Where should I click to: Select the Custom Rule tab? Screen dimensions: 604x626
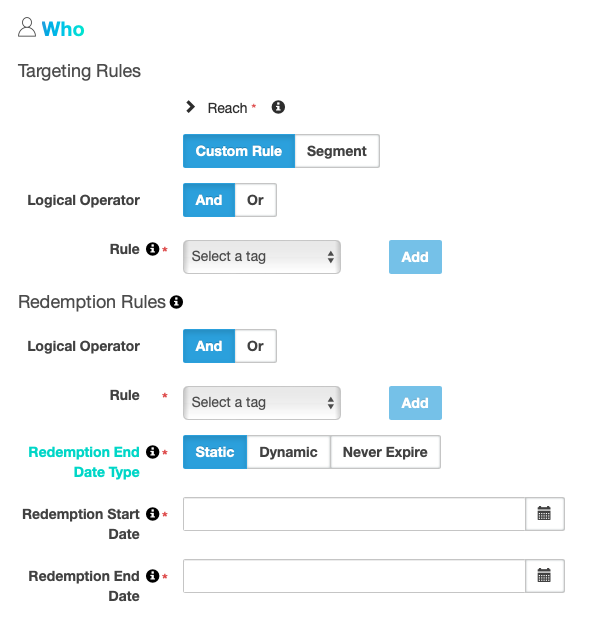click(x=239, y=151)
